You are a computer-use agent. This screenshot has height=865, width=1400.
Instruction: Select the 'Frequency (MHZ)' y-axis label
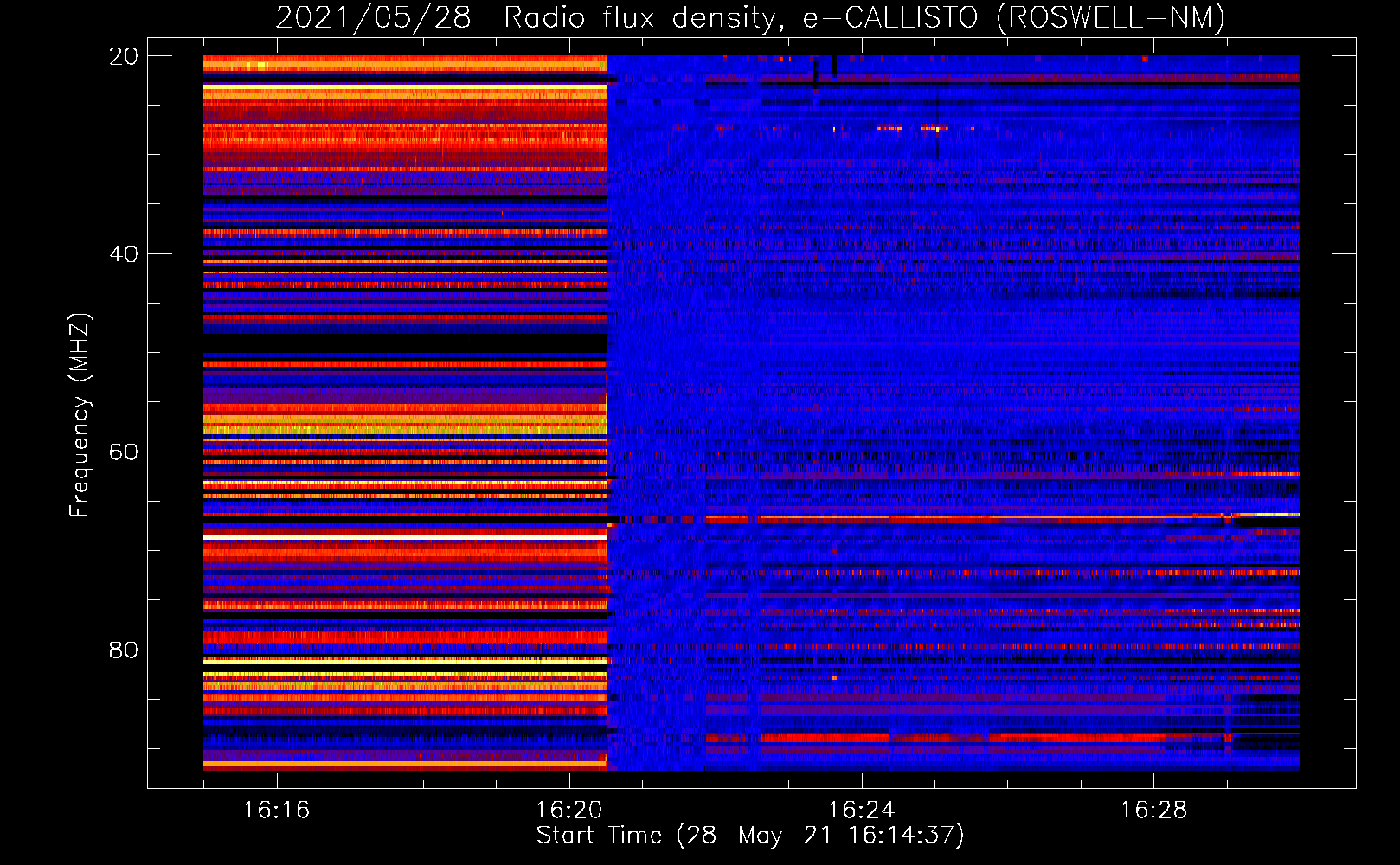[x=79, y=415]
